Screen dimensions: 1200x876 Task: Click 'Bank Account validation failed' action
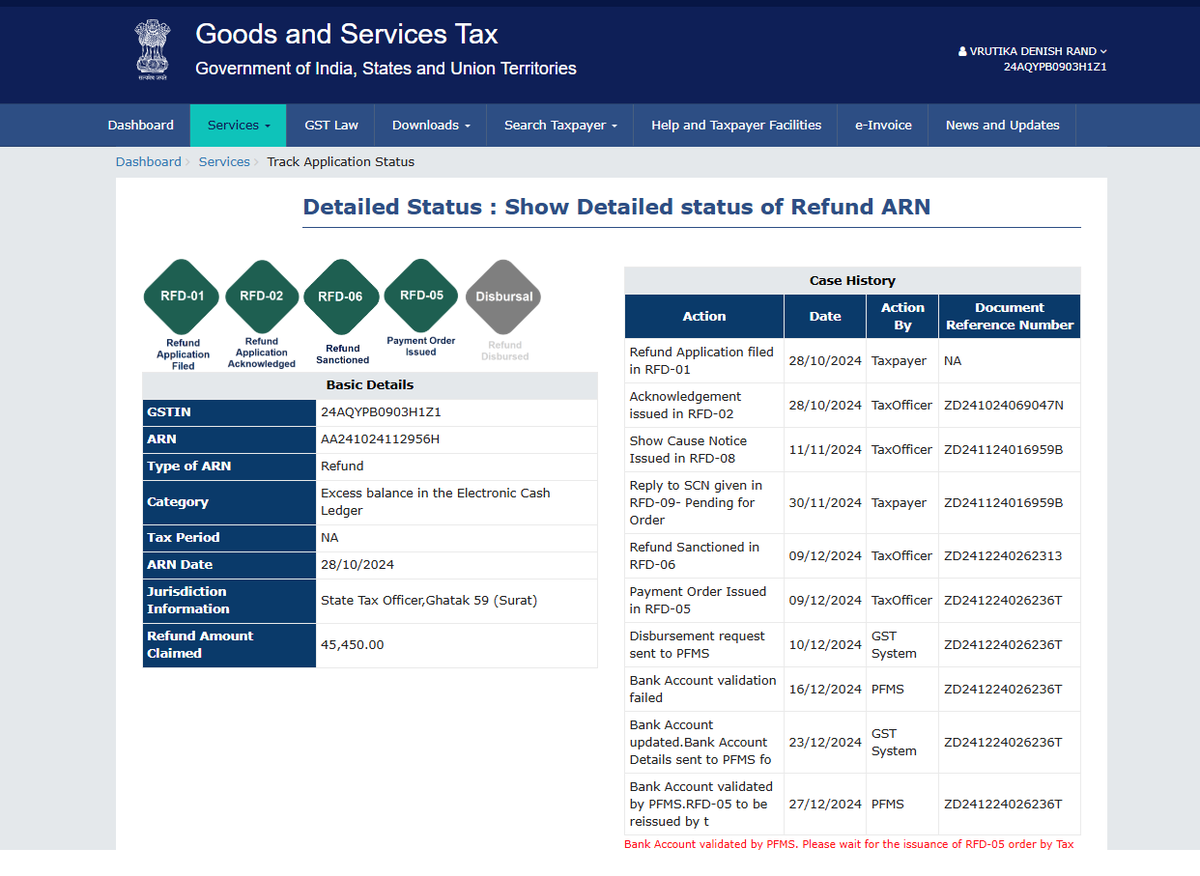coord(702,689)
